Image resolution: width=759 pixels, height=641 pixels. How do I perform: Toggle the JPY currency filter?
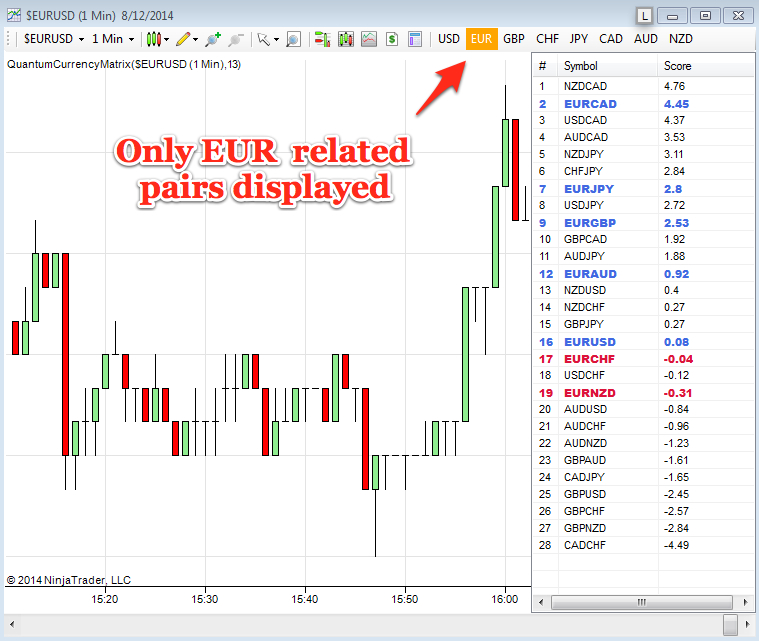tap(578, 39)
